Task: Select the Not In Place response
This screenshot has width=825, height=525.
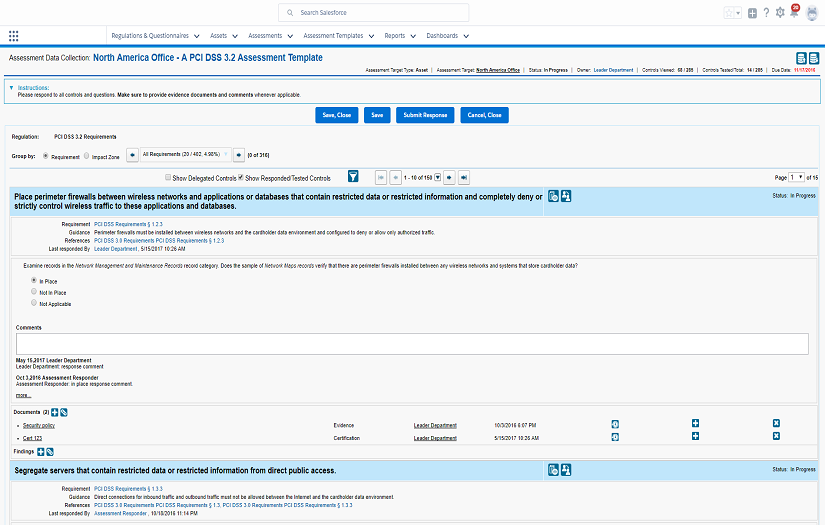Action: click(x=34, y=291)
